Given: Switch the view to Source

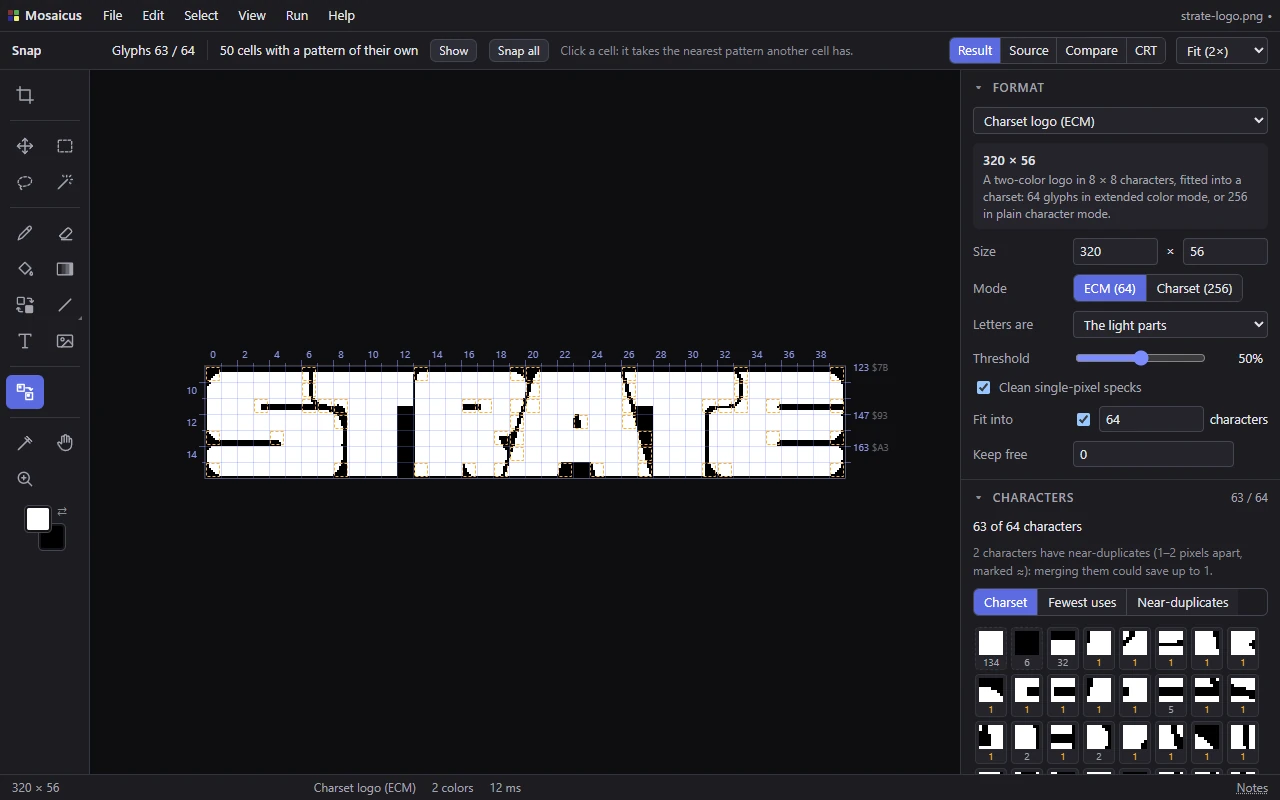Looking at the screenshot, I should 1028,50.
